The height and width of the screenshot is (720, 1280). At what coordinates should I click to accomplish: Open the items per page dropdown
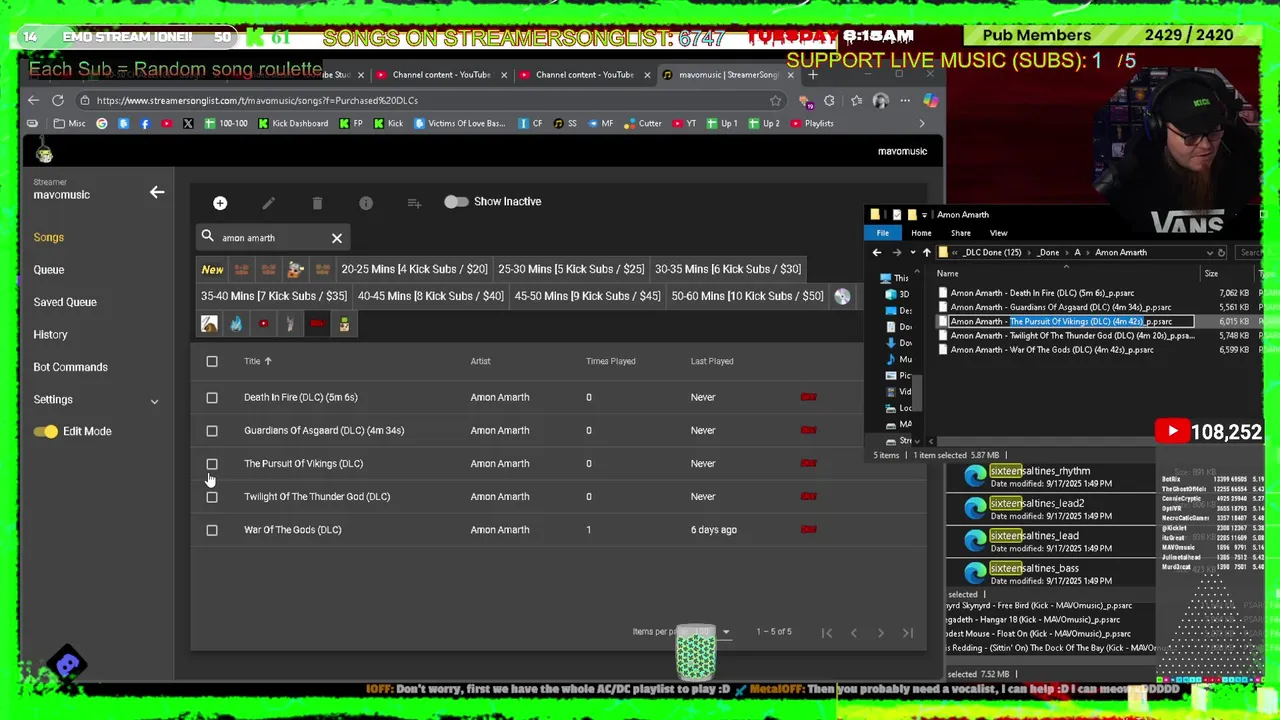[x=726, y=632]
